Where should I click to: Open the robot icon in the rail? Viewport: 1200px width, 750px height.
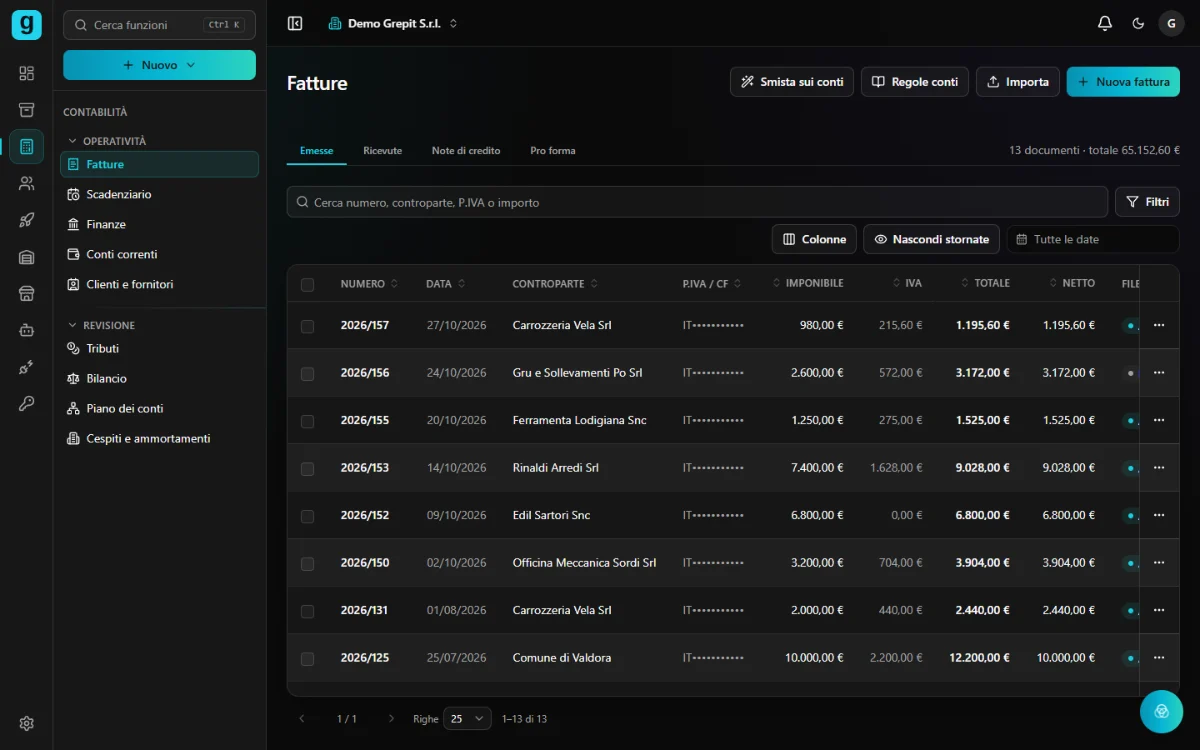26,330
